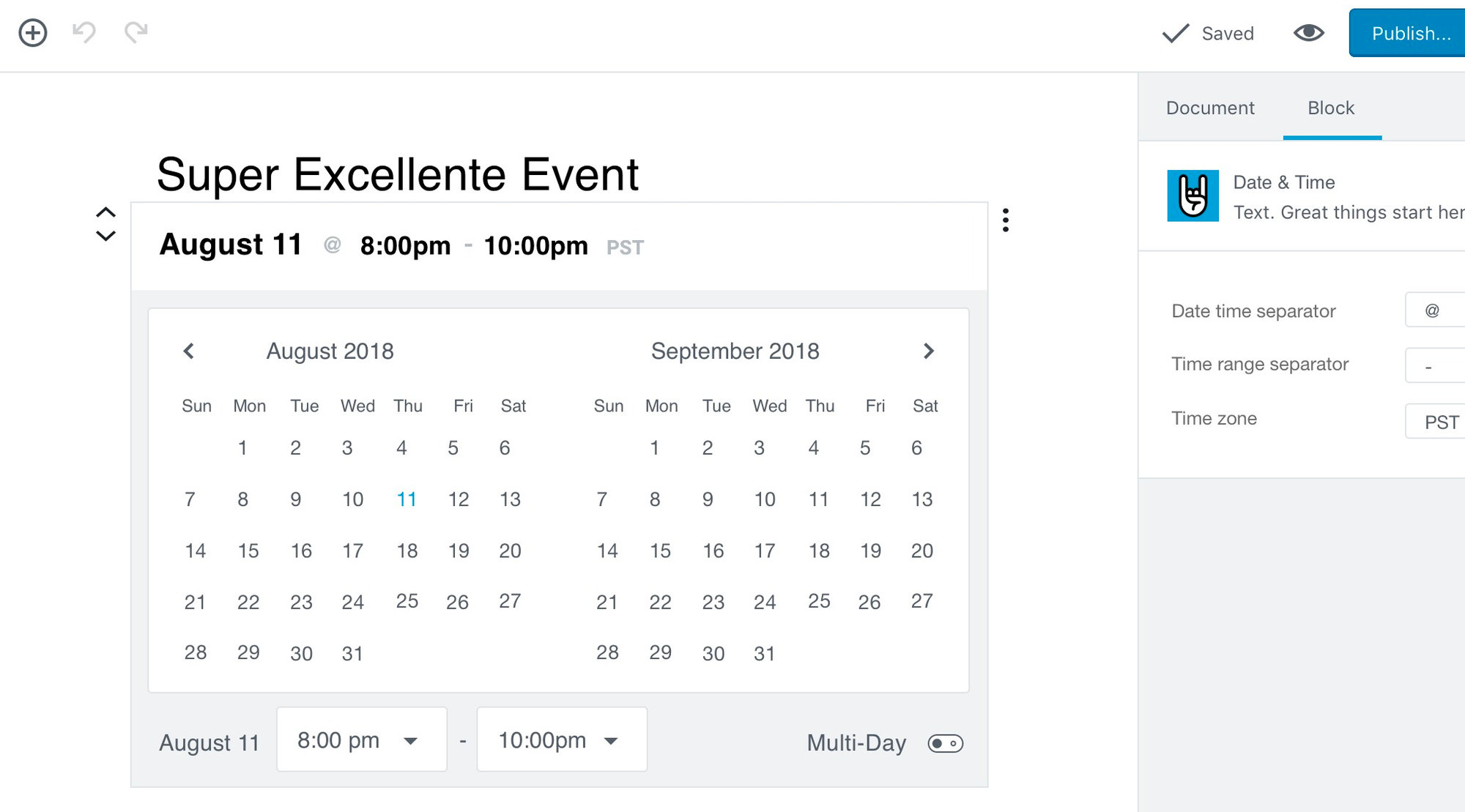
Task: Click the redo arrow icon
Action: pos(136,33)
